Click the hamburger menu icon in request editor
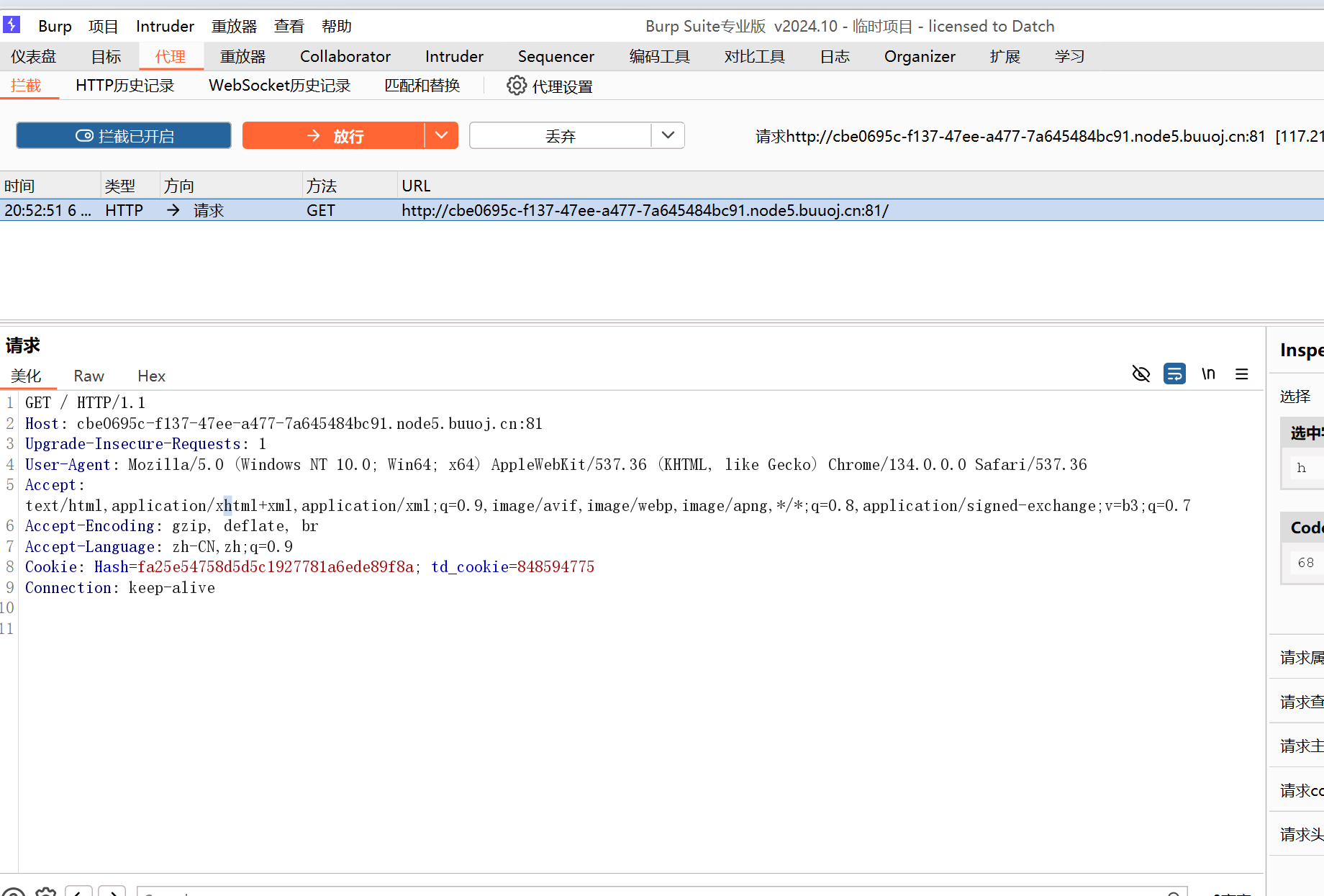 [1241, 374]
